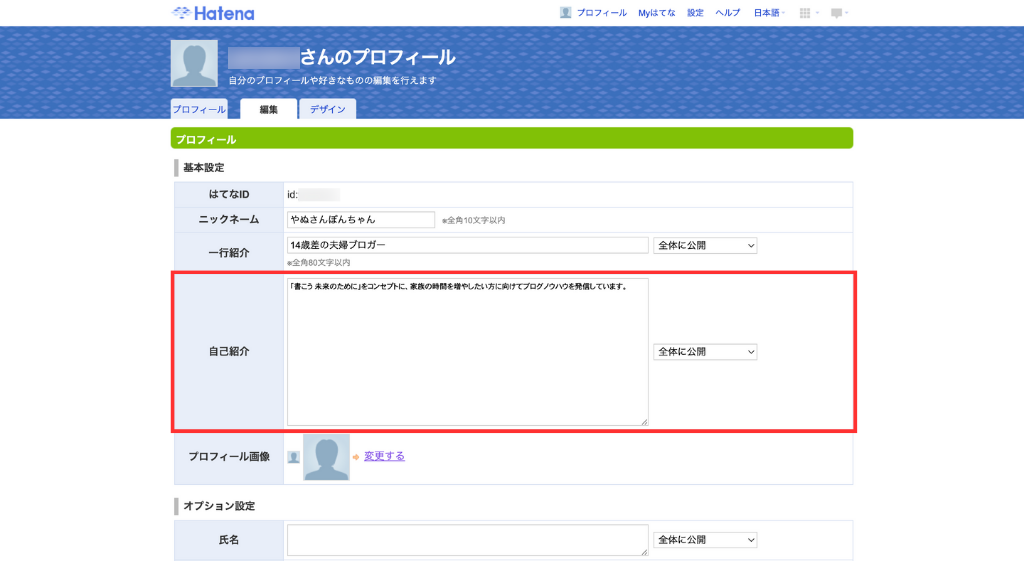Viewport: 1024px width, 561px height.
Task: Click the profile avatar icon in top navigation
Action: tap(566, 12)
